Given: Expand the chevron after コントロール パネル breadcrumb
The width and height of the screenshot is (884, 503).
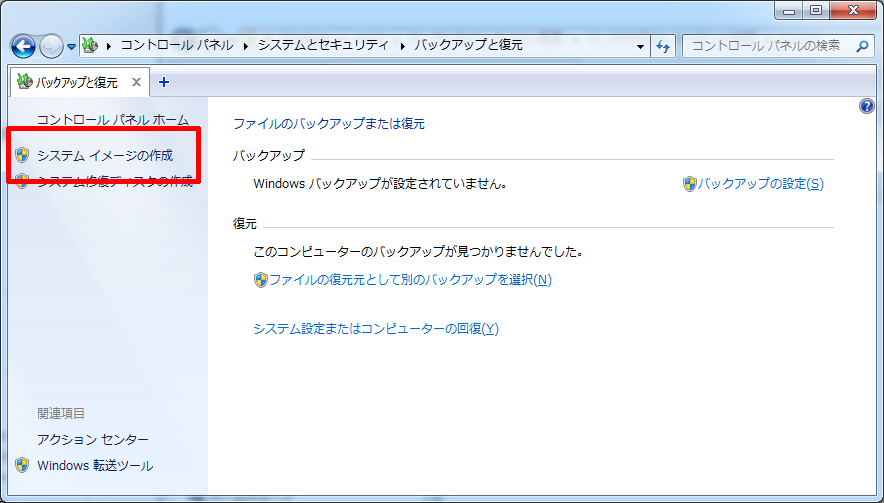Looking at the screenshot, I should tap(248, 46).
